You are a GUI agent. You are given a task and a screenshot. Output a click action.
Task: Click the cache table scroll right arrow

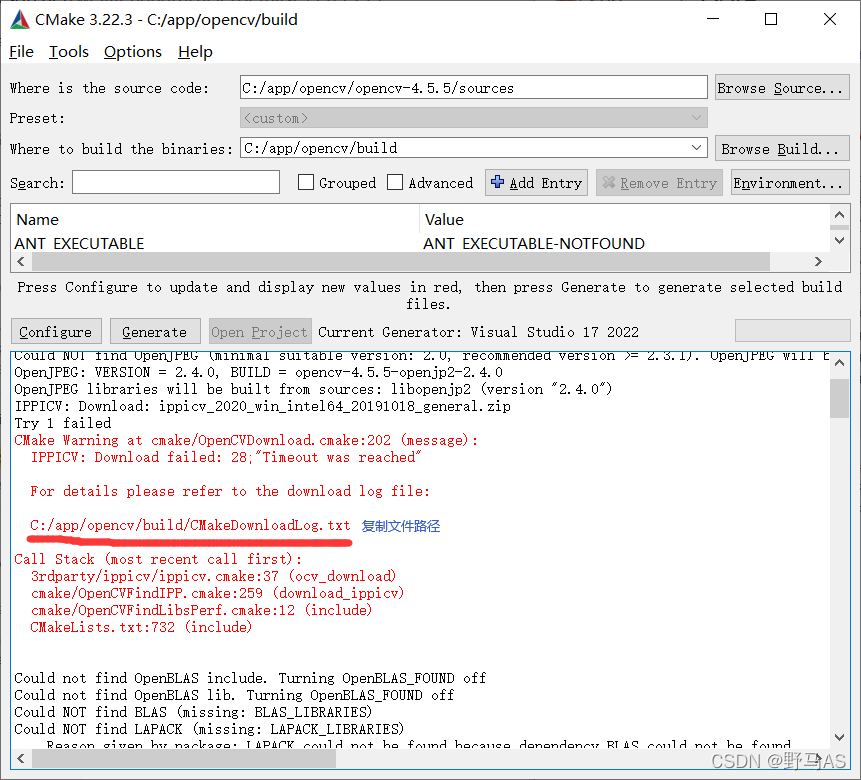pyautogui.click(x=818, y=261)
